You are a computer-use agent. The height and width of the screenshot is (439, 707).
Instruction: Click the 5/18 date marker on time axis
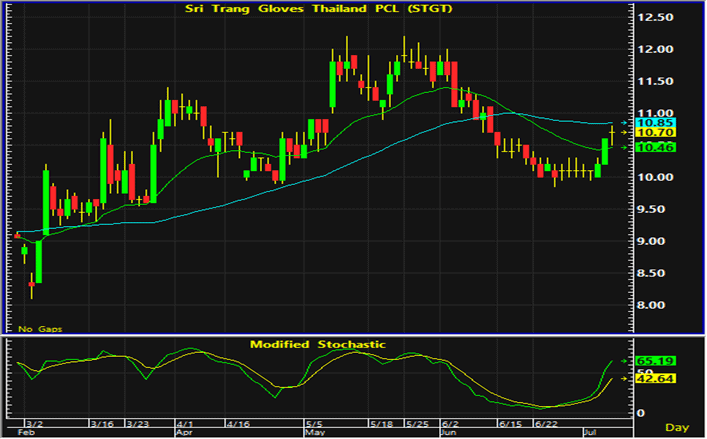[381, 424]
